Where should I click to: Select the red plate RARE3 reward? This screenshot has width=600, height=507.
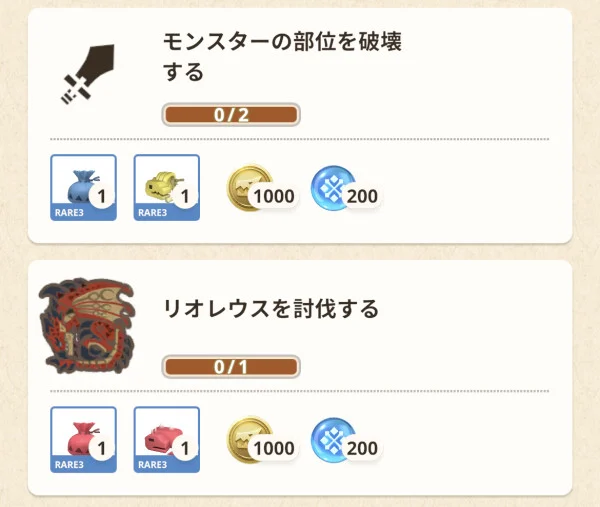point(166,439)
